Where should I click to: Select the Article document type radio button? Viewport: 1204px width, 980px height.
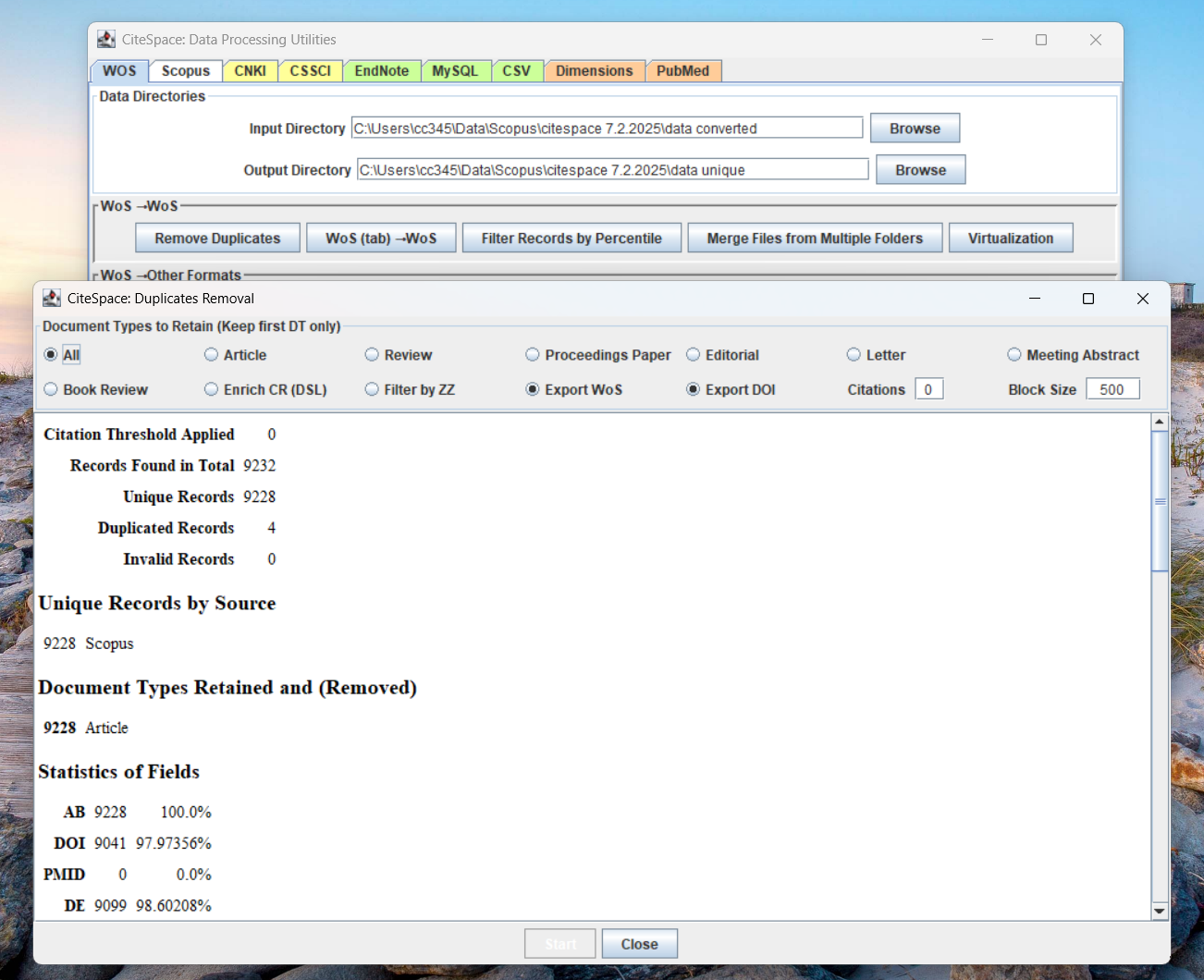coord(212,355)
